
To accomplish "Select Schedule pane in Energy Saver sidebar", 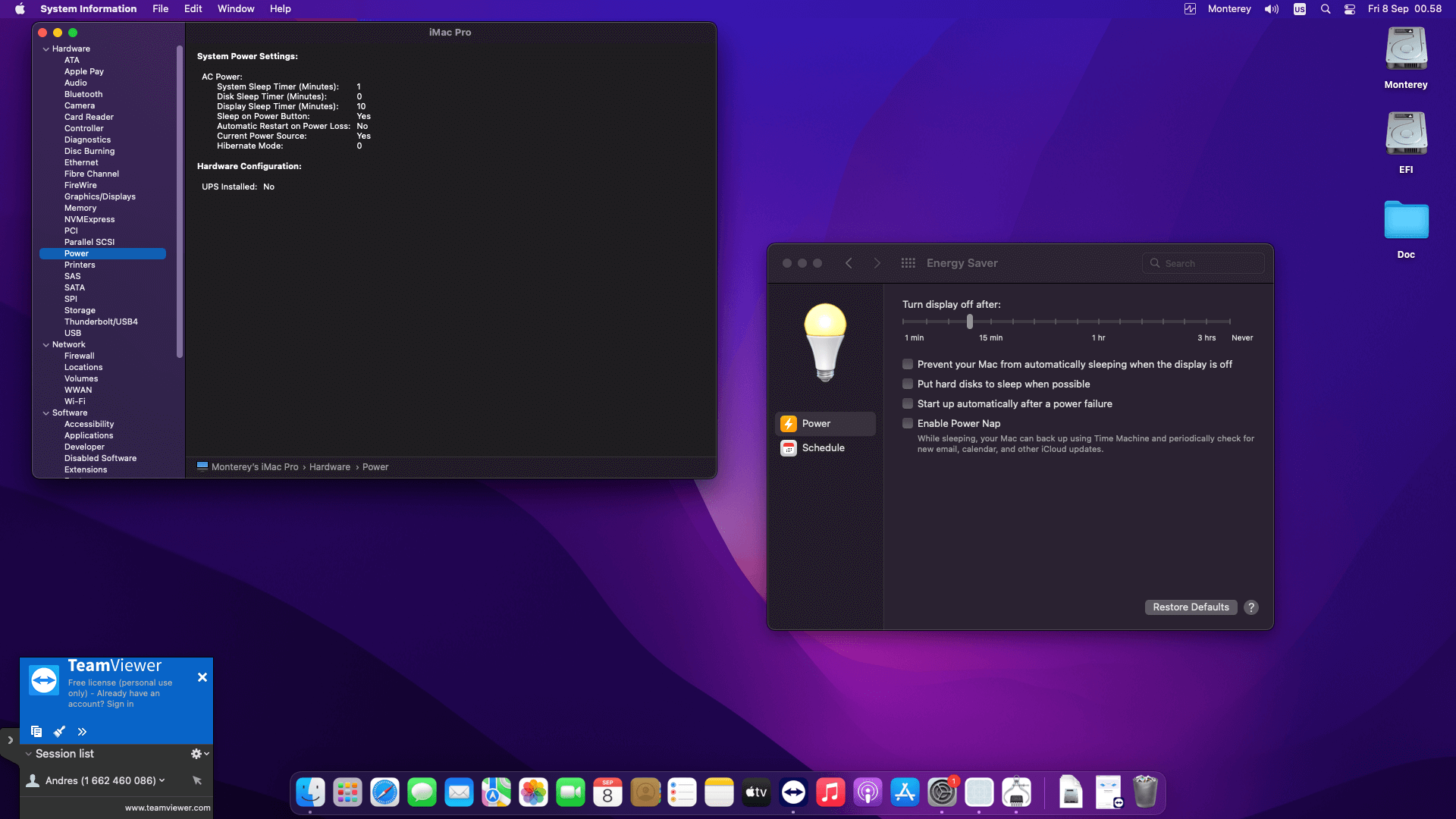I will point(825,448).
